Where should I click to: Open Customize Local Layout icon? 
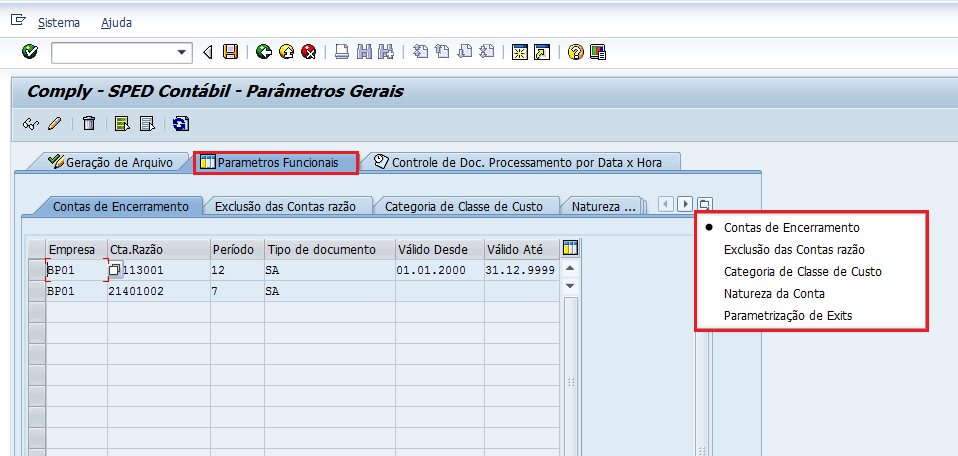pyautogui.click(x=598, y=52)
